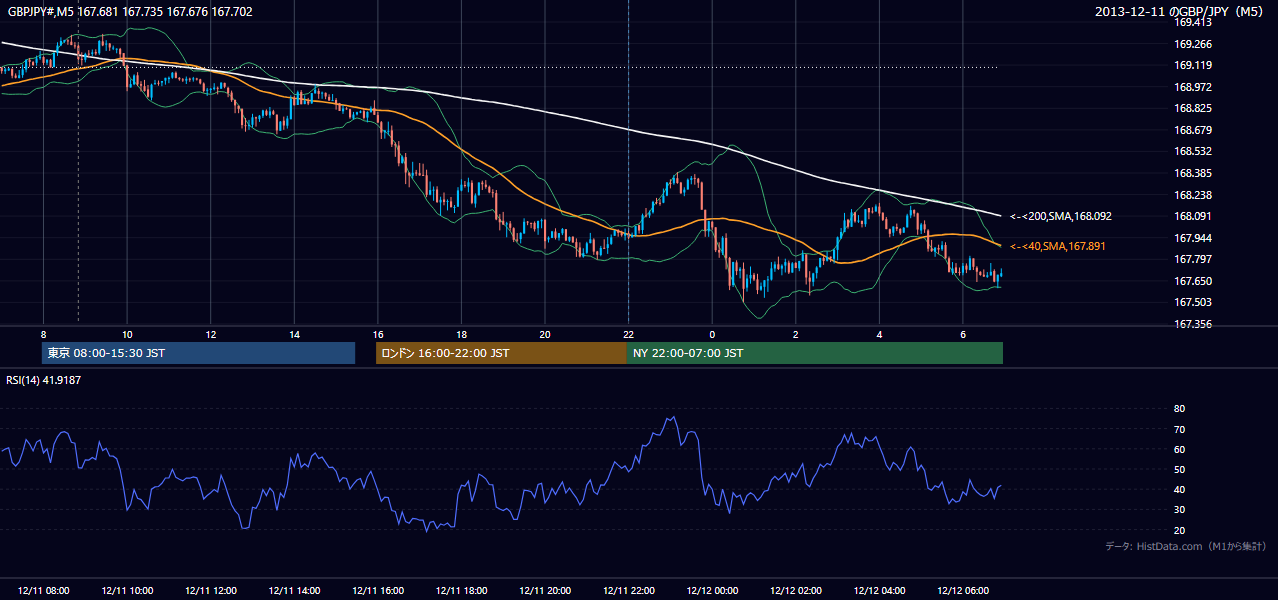
Task: Click price axis value 168.091
Action: pyautogui.click(x=1192, y=216)
